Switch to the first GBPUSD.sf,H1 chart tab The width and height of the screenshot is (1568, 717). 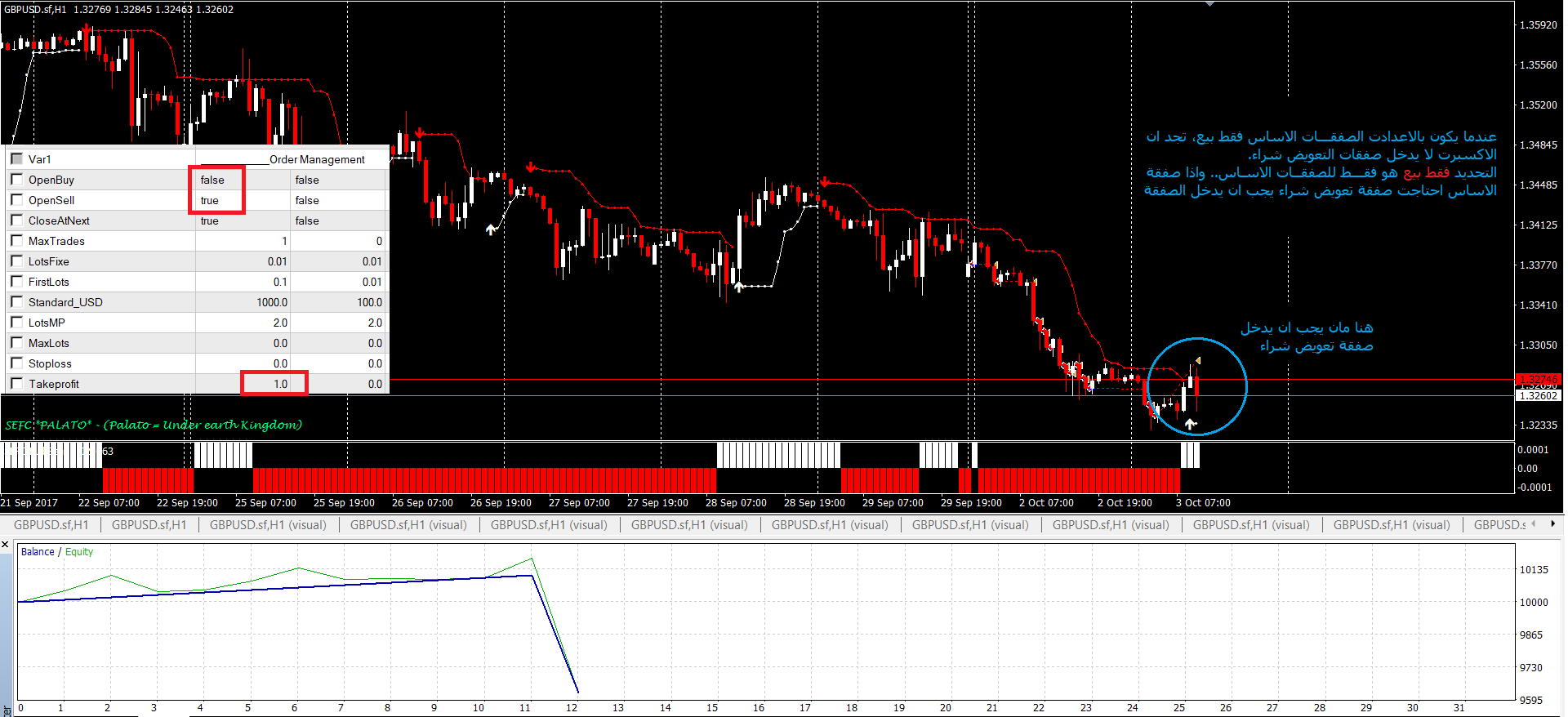pos(51,525)
